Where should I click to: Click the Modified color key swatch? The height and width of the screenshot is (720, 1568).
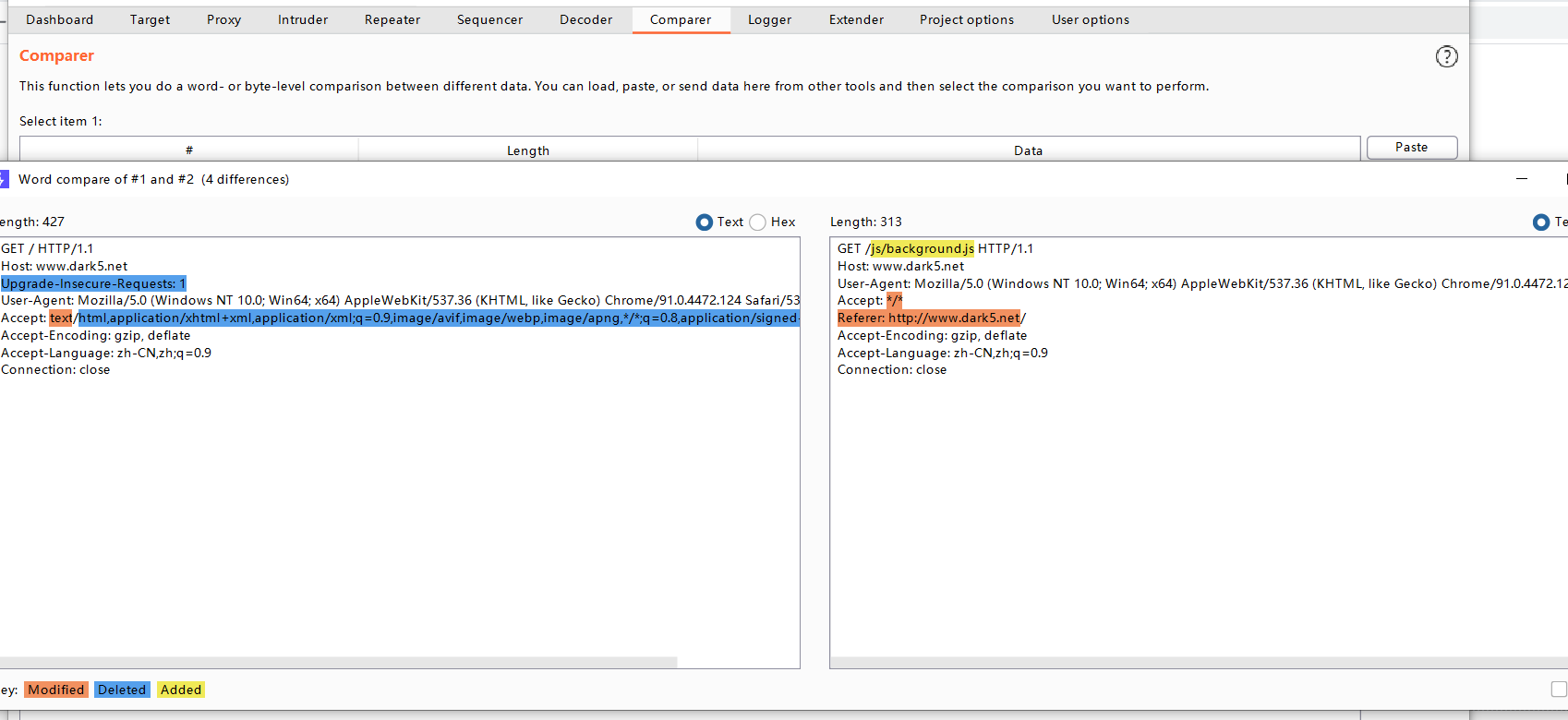click(56, 690)
